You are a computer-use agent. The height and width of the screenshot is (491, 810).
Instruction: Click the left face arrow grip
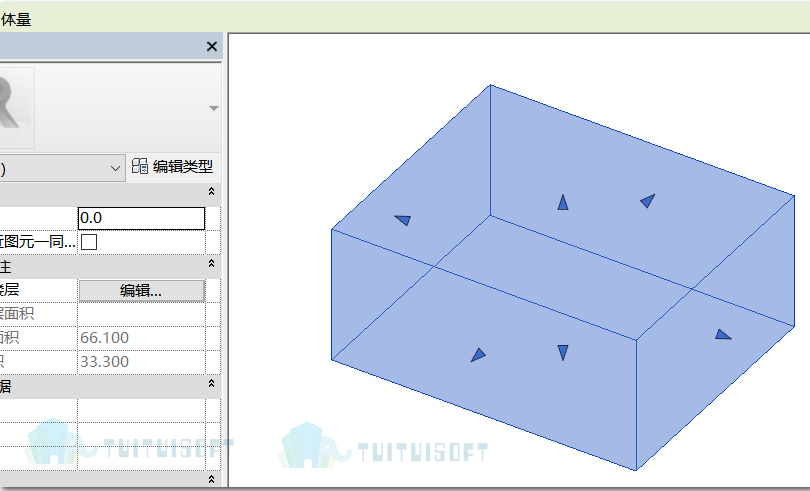(x=403, y=220)
